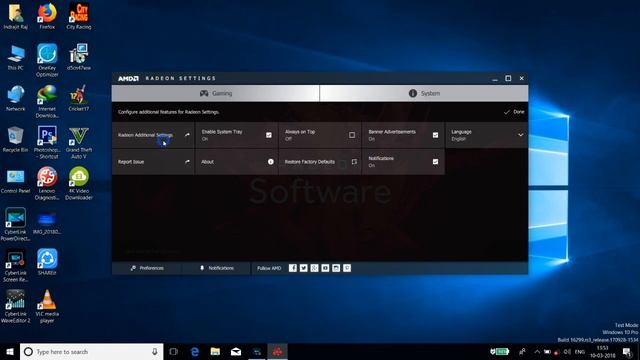This screenshot has height=360, width=640.
Task: Open File Explorer from taskbar
Action: [x=215, y=352]
